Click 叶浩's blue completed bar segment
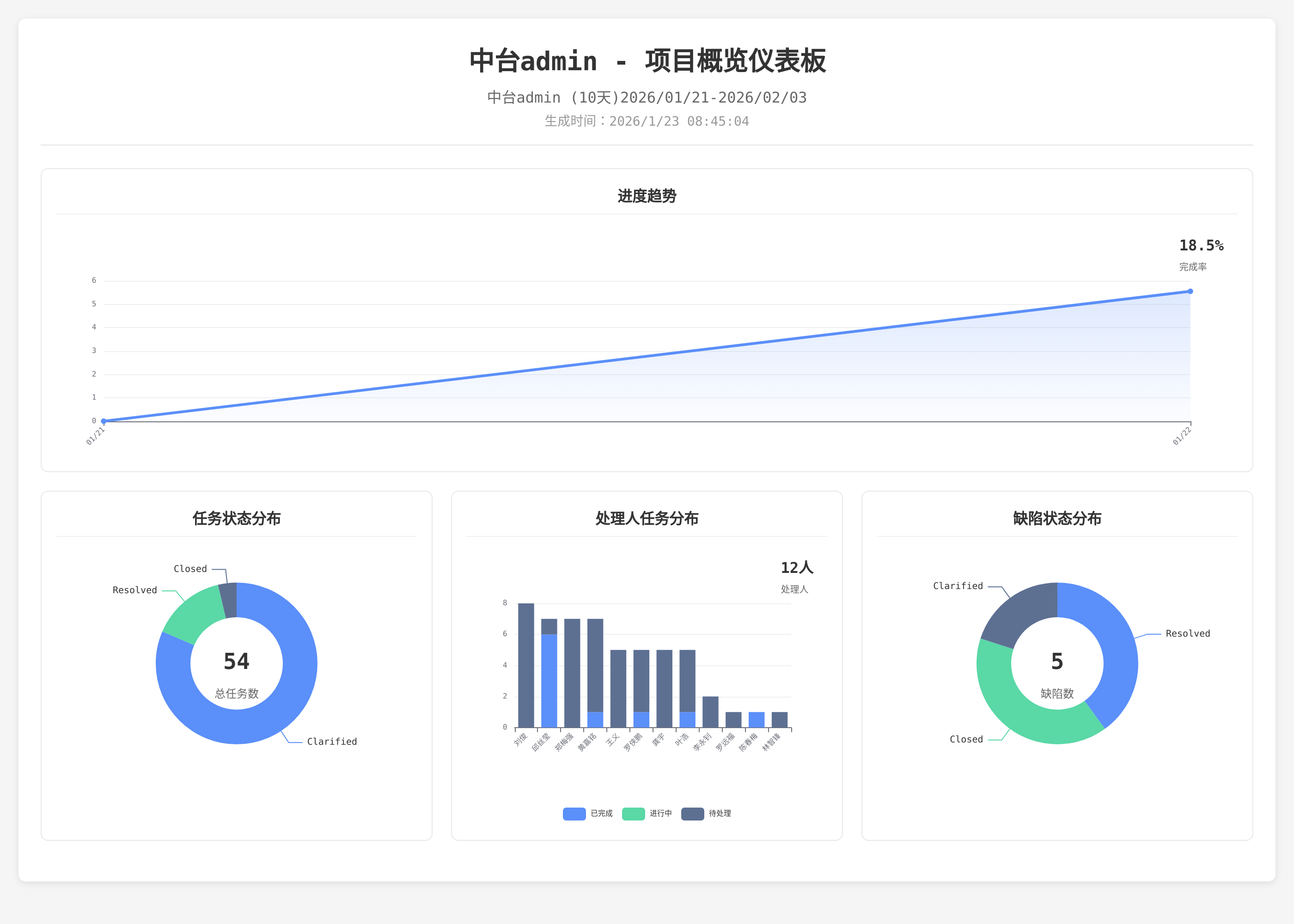This screenshot has height=924, width=1294. click(687, 720)
